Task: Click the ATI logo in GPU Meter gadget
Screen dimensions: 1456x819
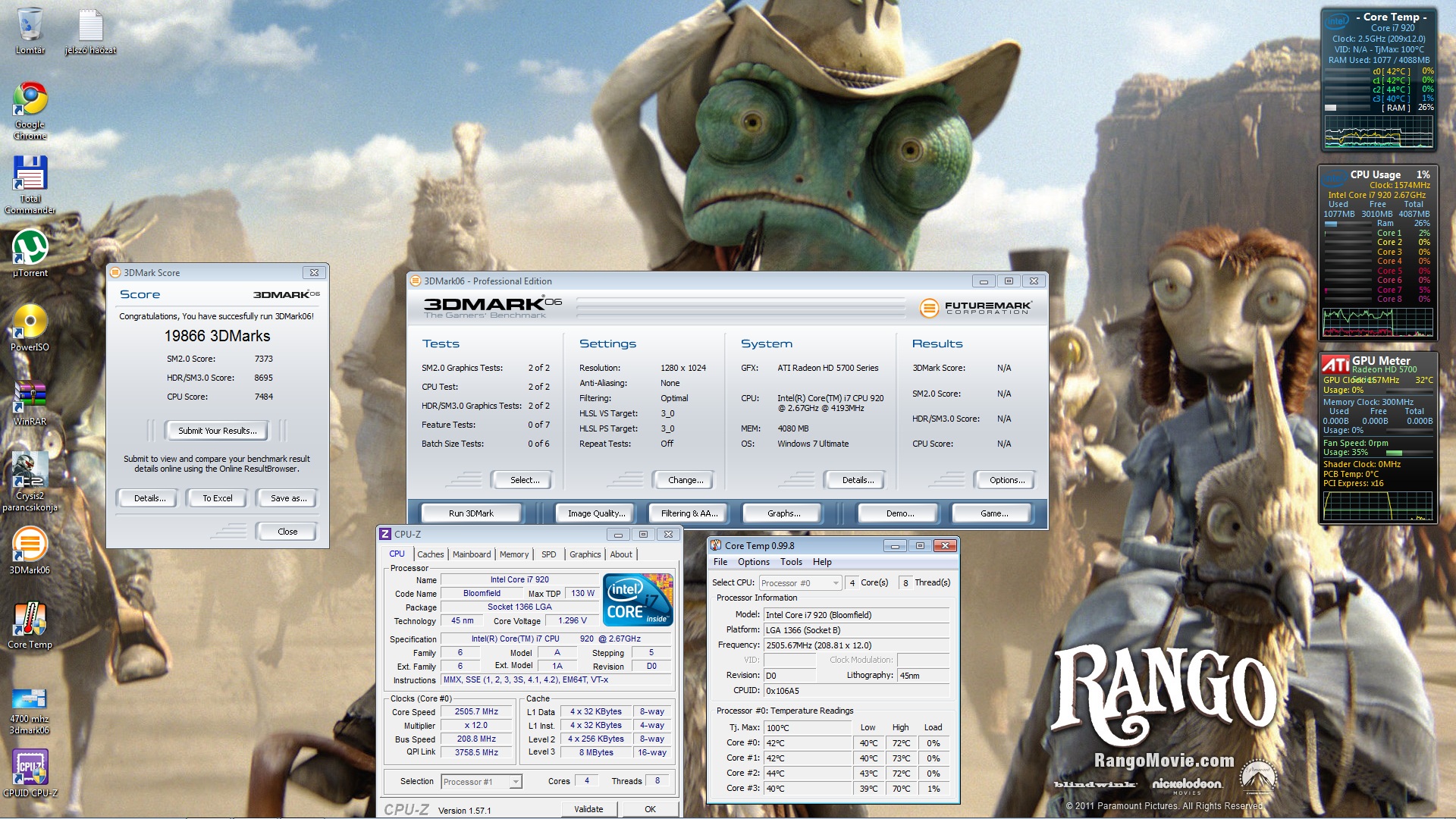Action: (1335, 365)
